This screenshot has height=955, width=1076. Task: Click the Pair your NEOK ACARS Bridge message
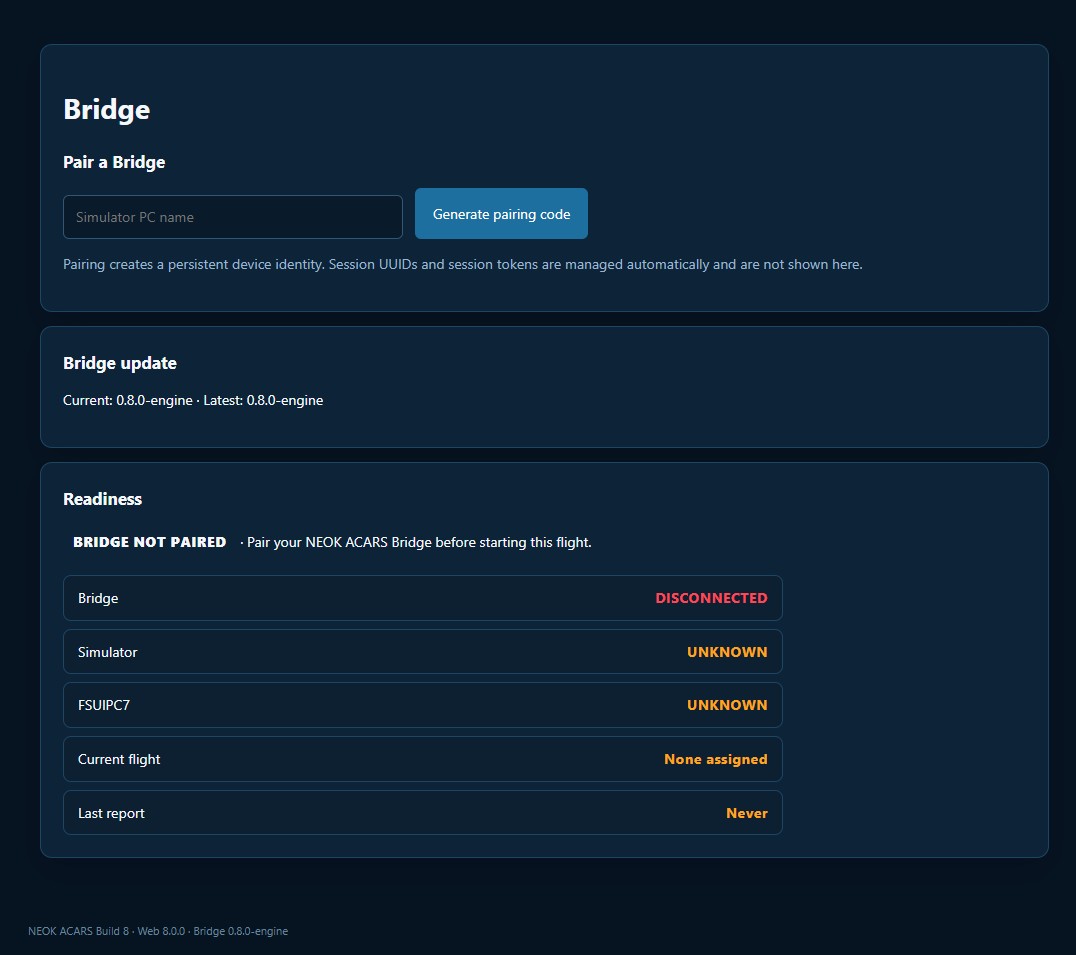click(419, 542)
